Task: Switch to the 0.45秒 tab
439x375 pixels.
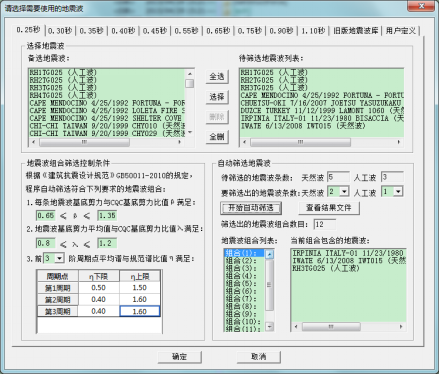Action: pos(155,31)
